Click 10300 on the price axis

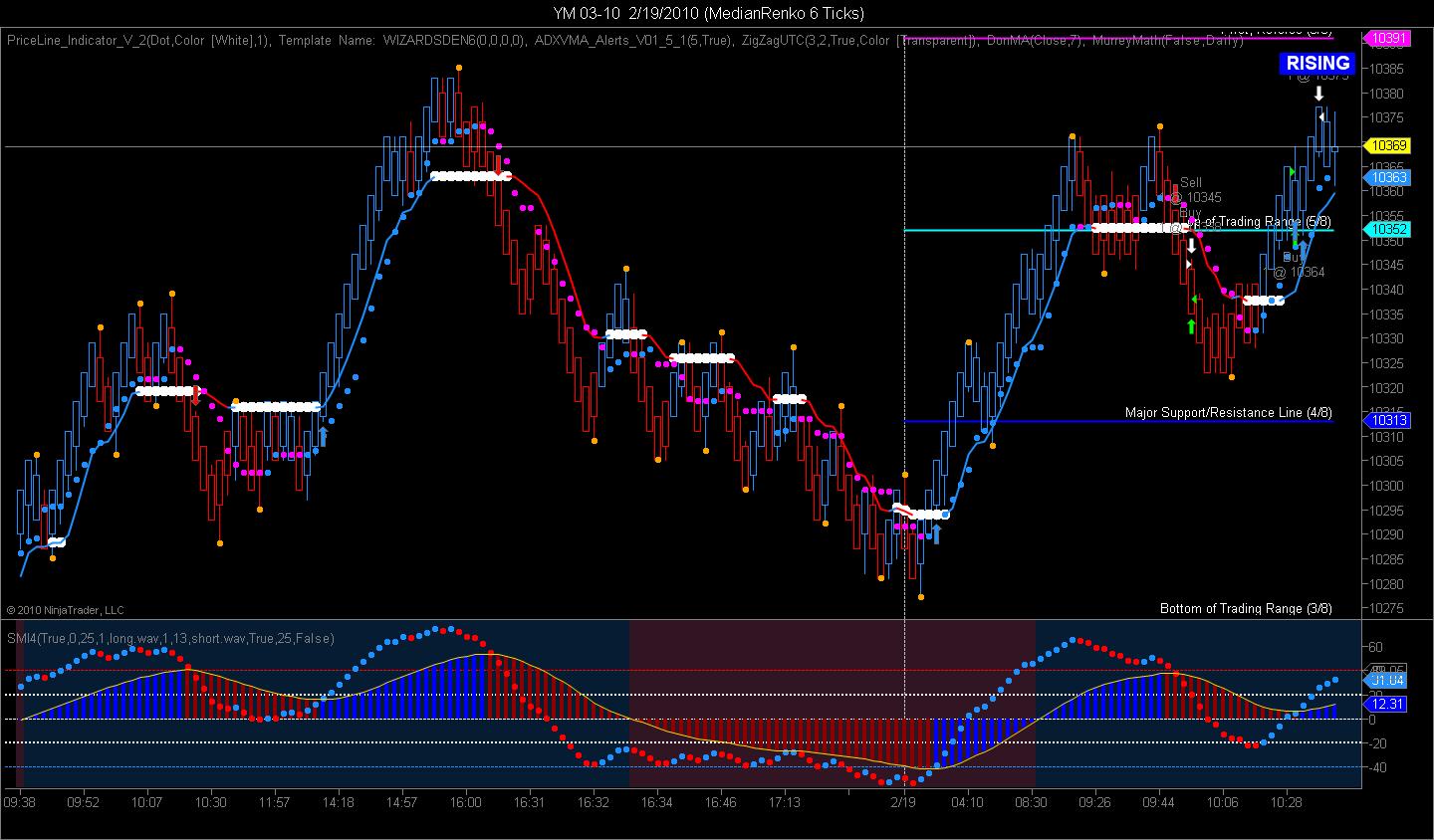pos(1387,486)
